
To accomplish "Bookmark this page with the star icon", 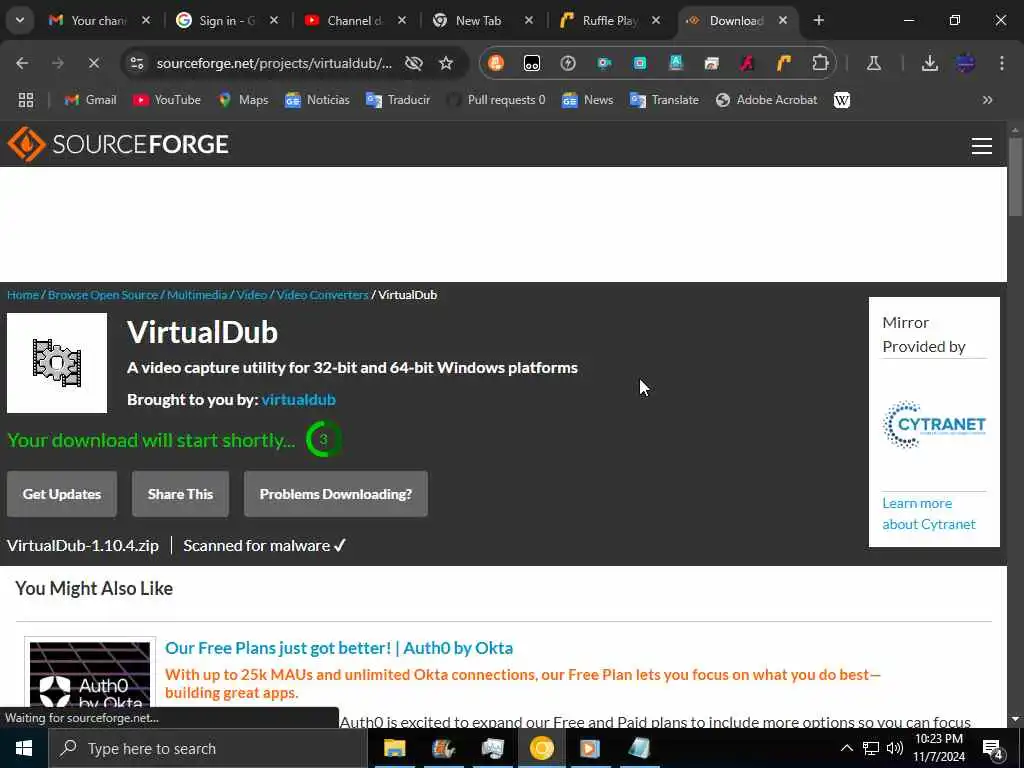I will [446, 63].
